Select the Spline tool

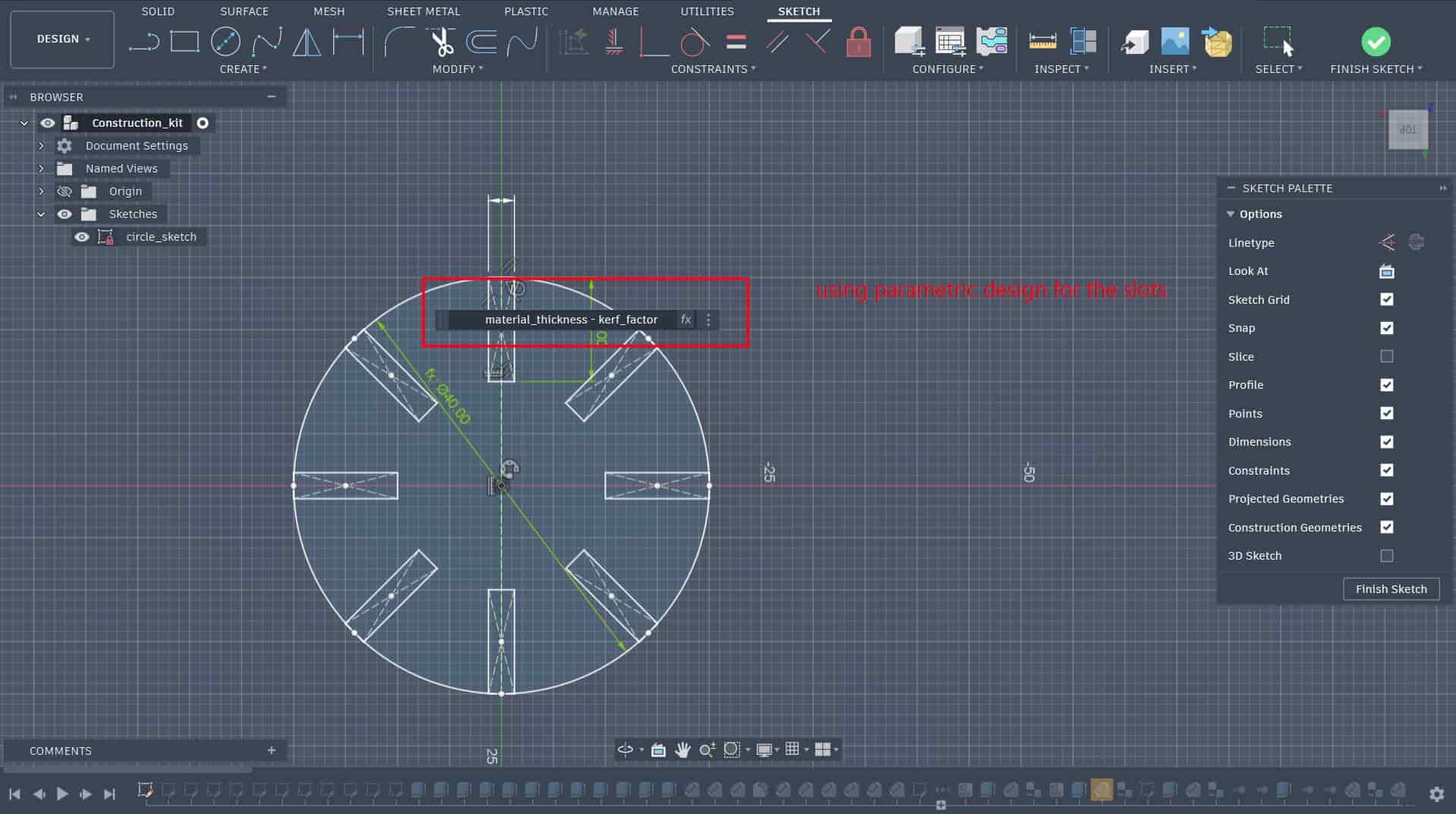(x=267, y=41)
